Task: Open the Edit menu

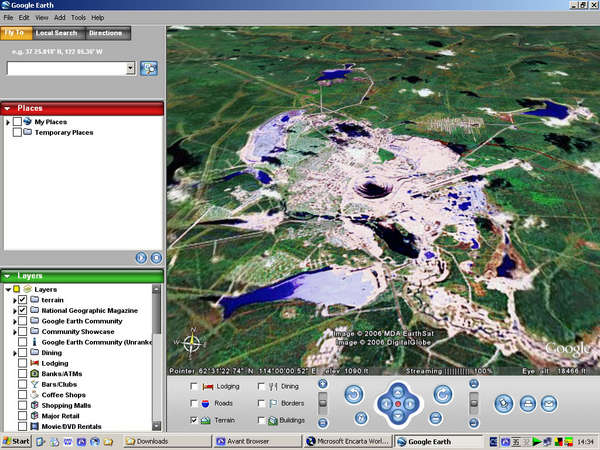Action: click(x=24, y=18)
